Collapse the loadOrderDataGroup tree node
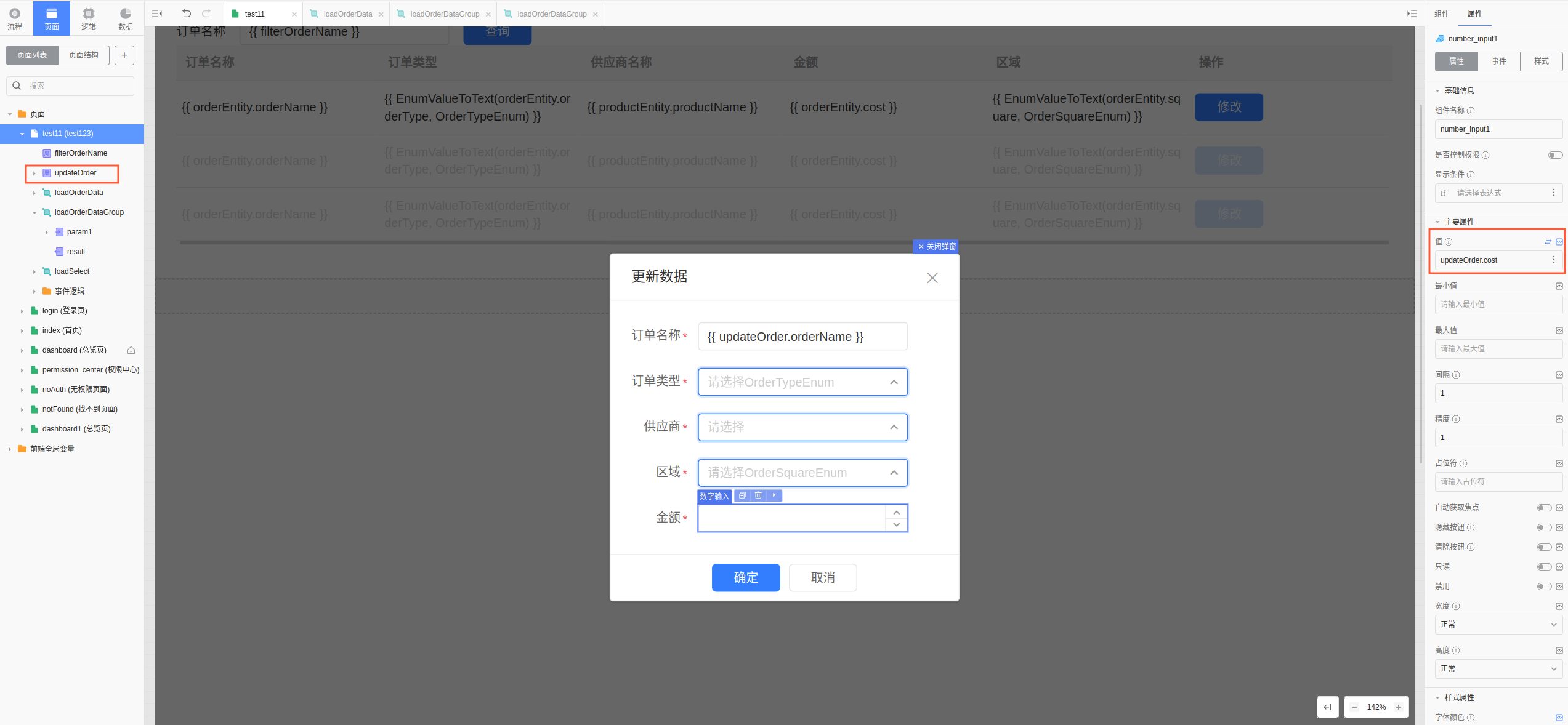Viewport: 1568px width, 725px height. click(x=34, y=213)
